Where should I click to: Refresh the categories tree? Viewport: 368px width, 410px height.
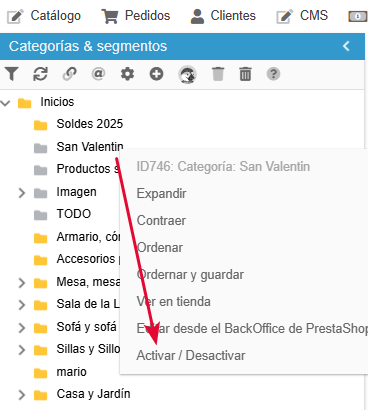click(40, 74)
